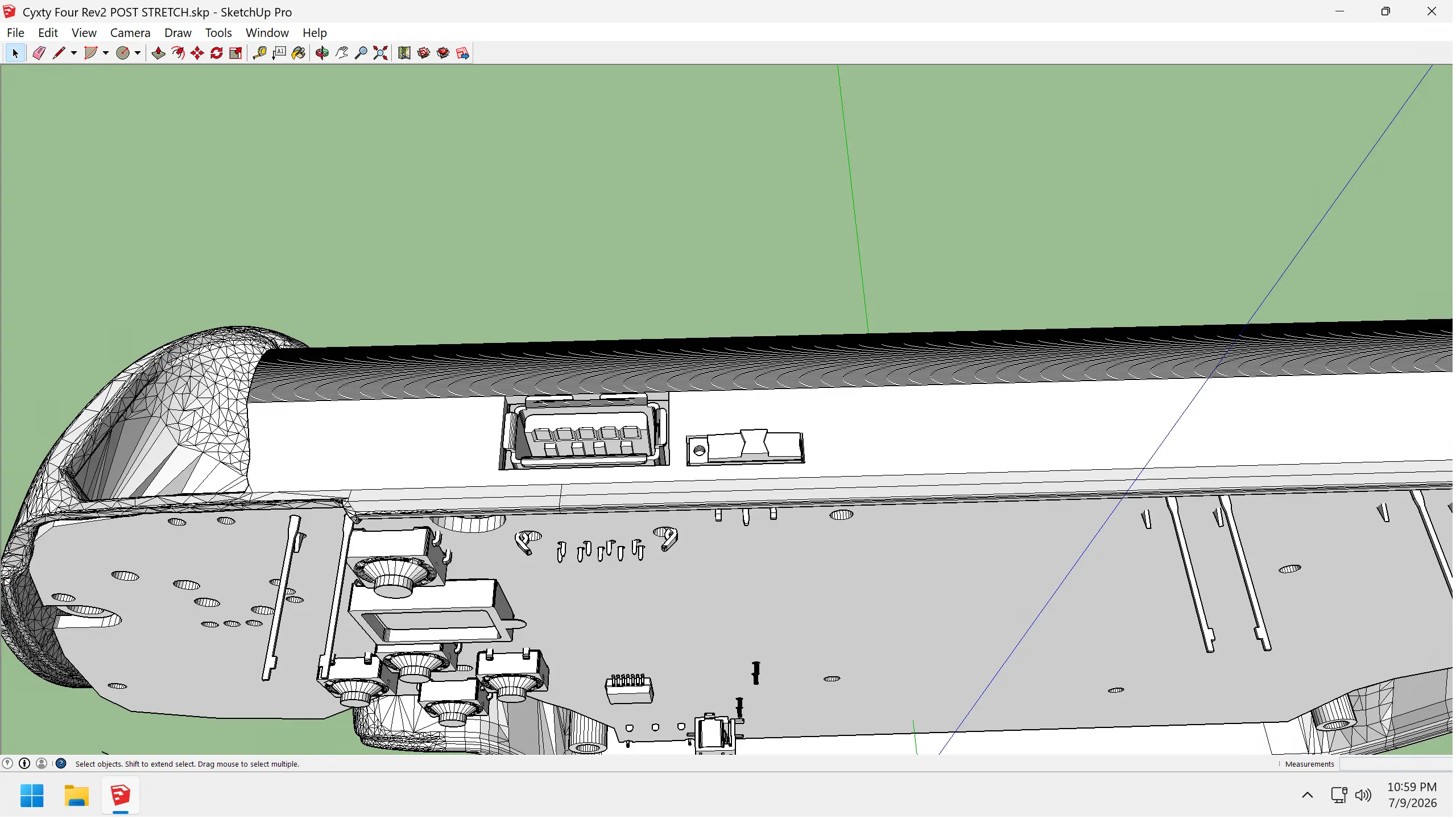Open the Camera menu
The image size is (1456, 819).
(x=130, y=33)
